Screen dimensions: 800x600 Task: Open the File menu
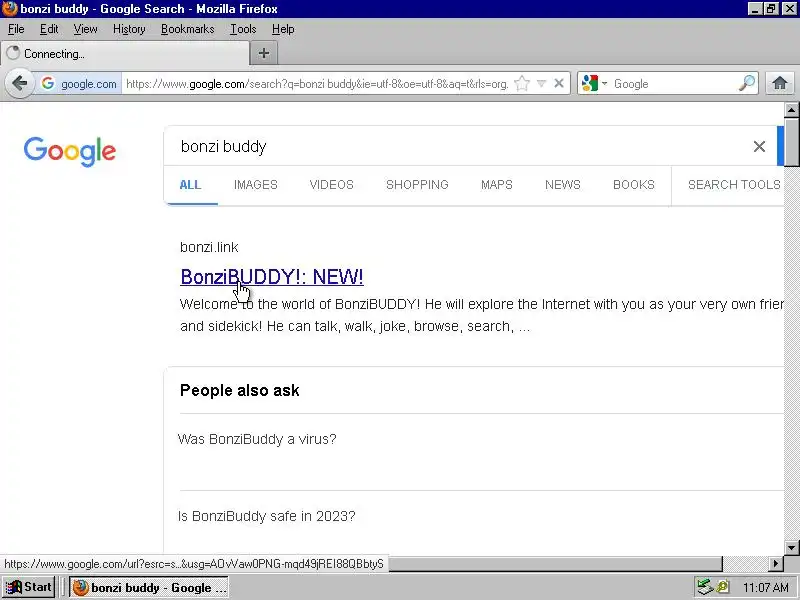(x=16, y=29)
